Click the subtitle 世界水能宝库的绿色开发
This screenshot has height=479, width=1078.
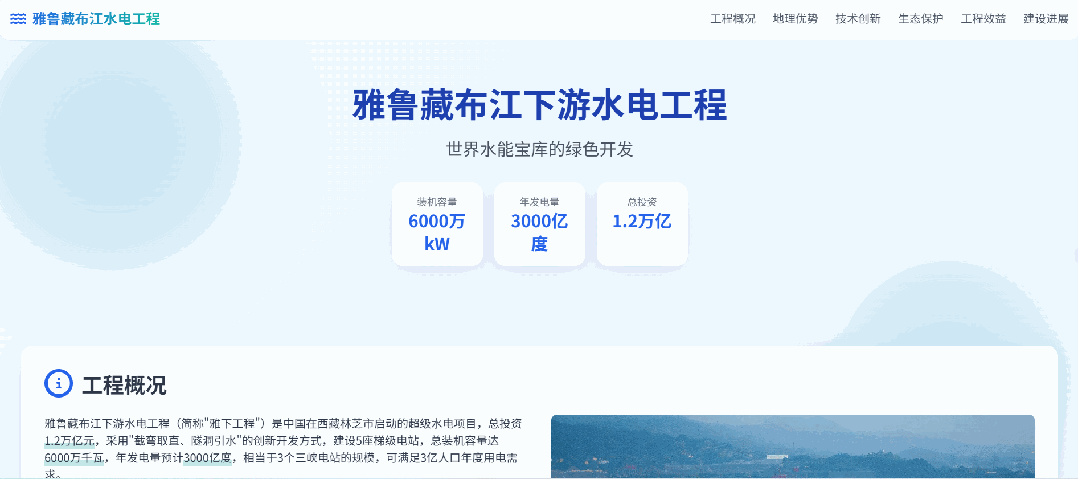pyautogui.click(x=540, y=149)
